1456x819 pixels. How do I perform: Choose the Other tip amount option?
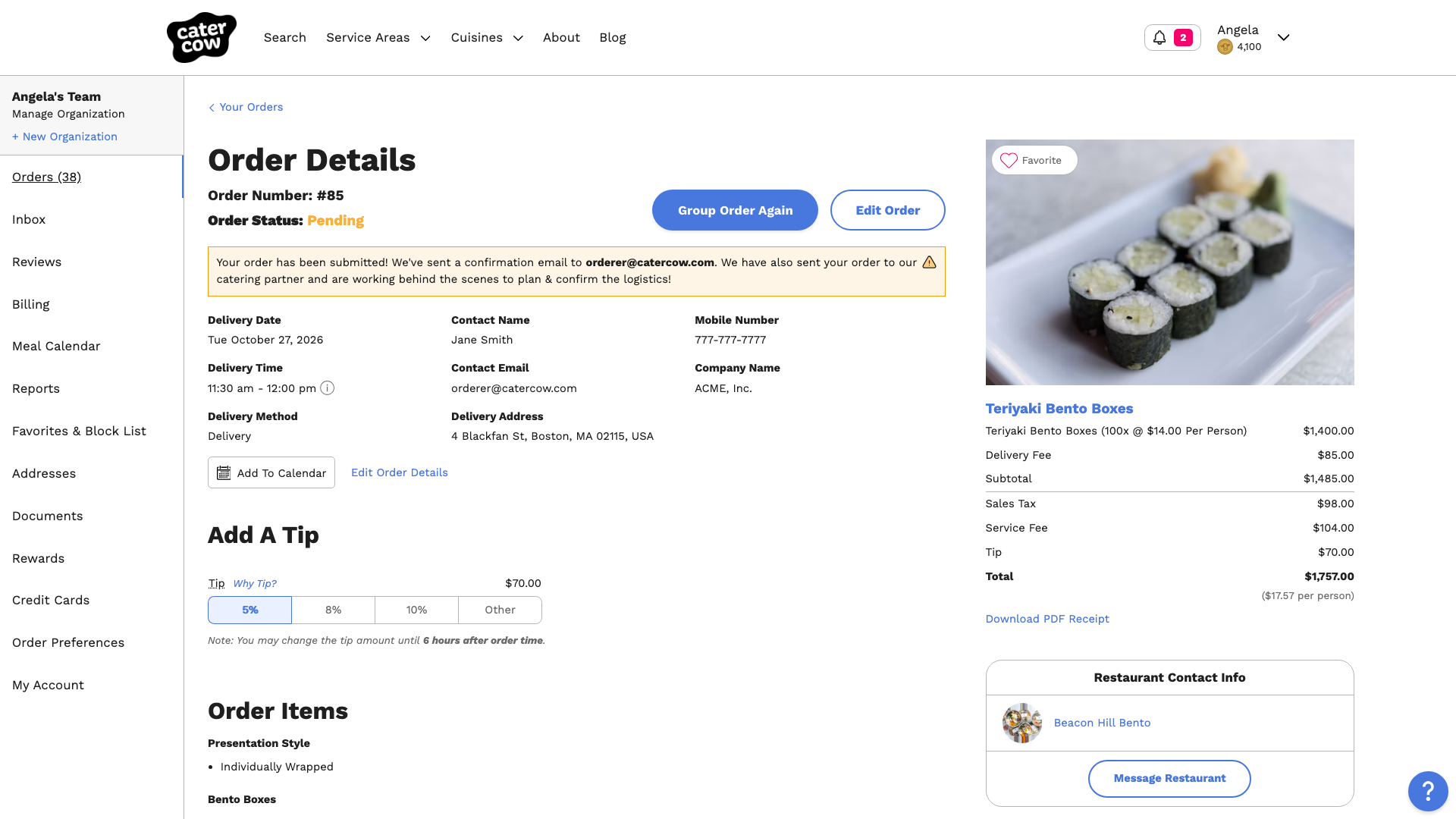pyautogui.click(x=500, y=610)
